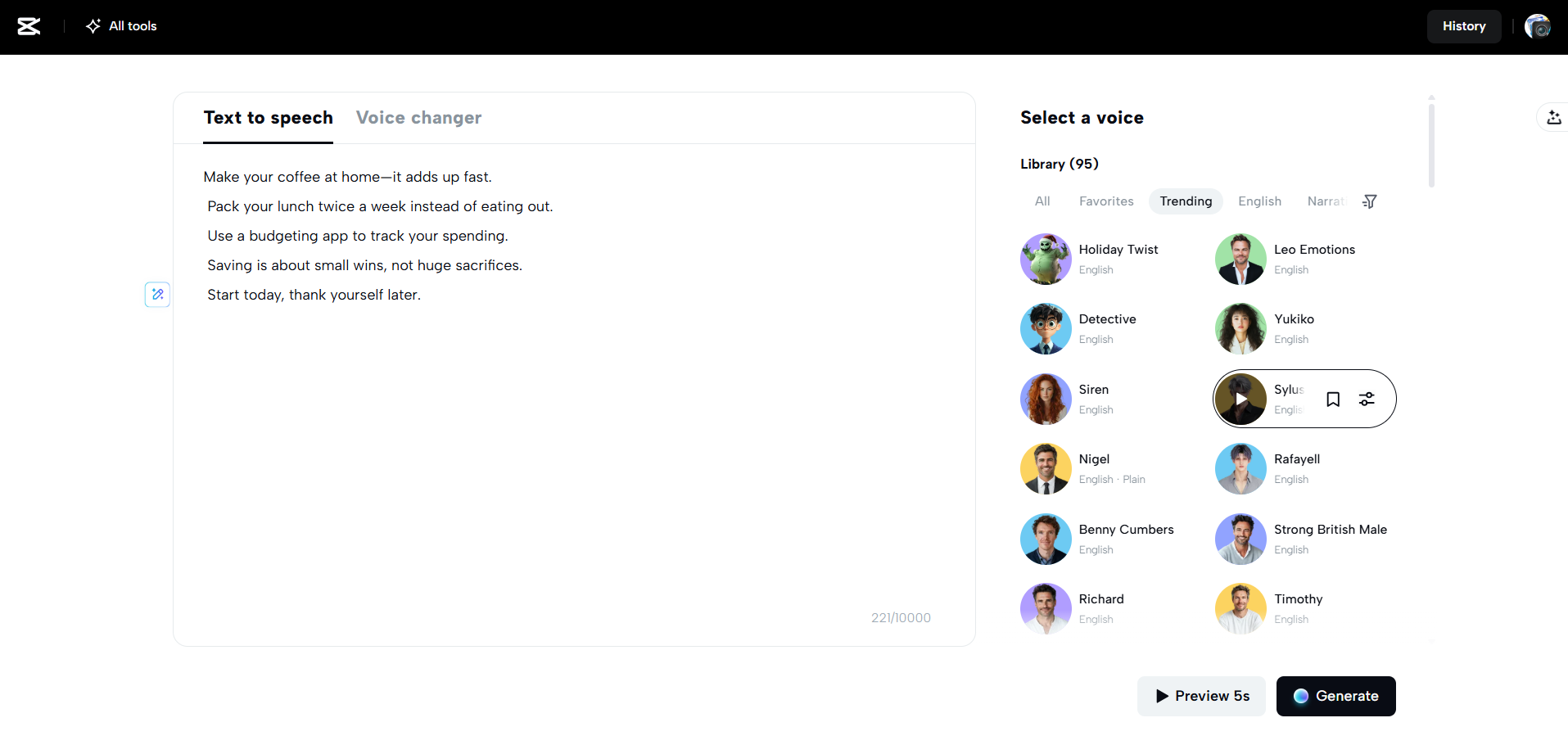Click the Generate button

(1335, 696)
